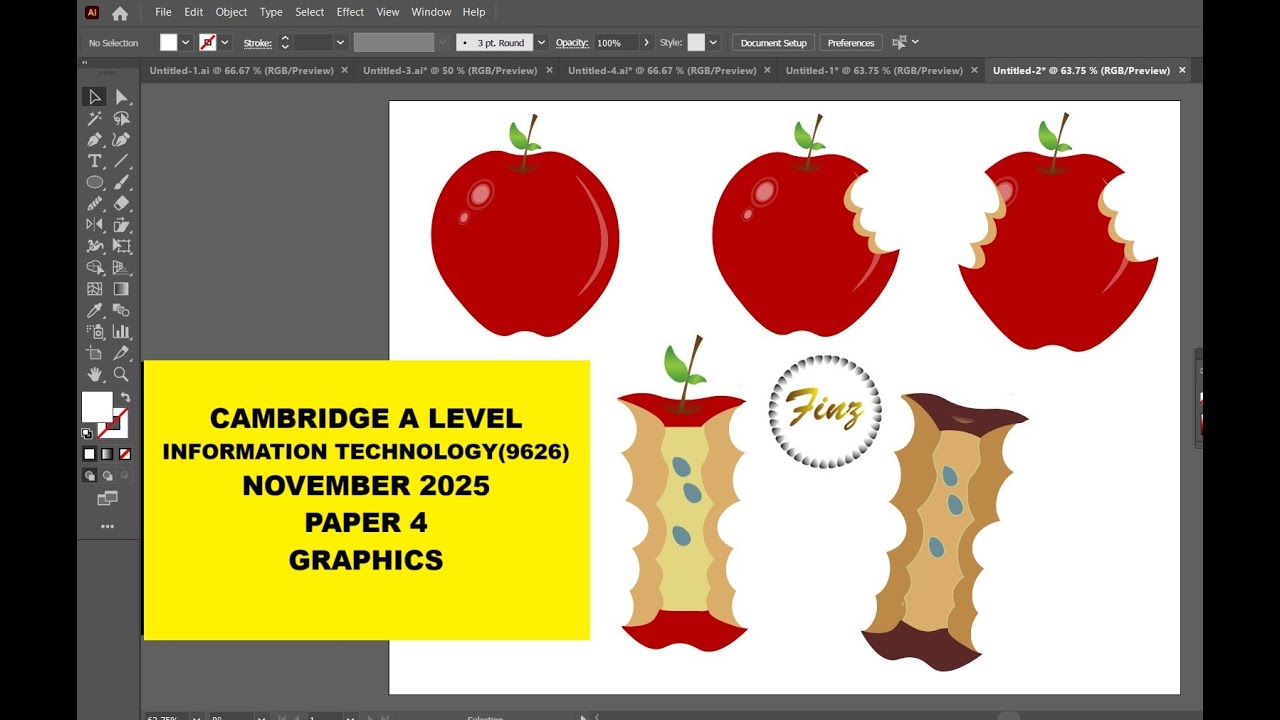Select the Gradient tool
The height and width of the screenshot is (720, 1280).
121,289
